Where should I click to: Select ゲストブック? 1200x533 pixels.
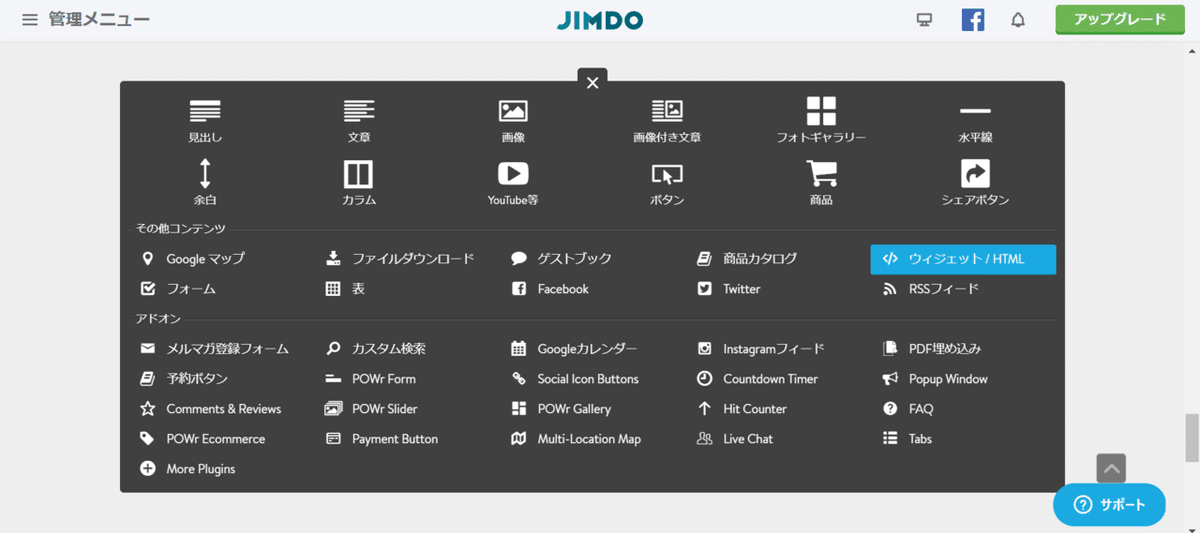pyautogui.click(x=561, y=259)
